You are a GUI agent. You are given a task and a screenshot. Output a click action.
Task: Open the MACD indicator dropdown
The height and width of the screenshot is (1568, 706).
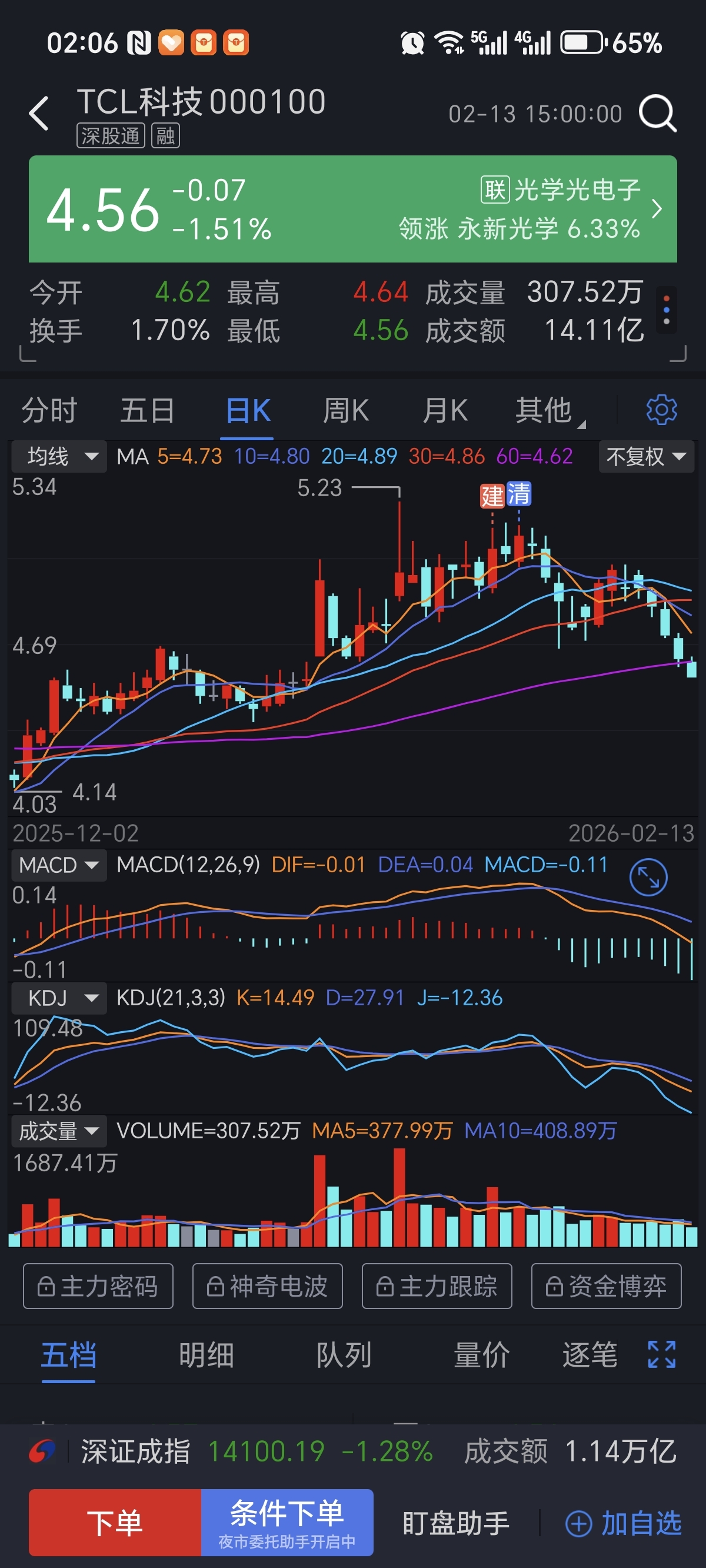pos(59,865)
